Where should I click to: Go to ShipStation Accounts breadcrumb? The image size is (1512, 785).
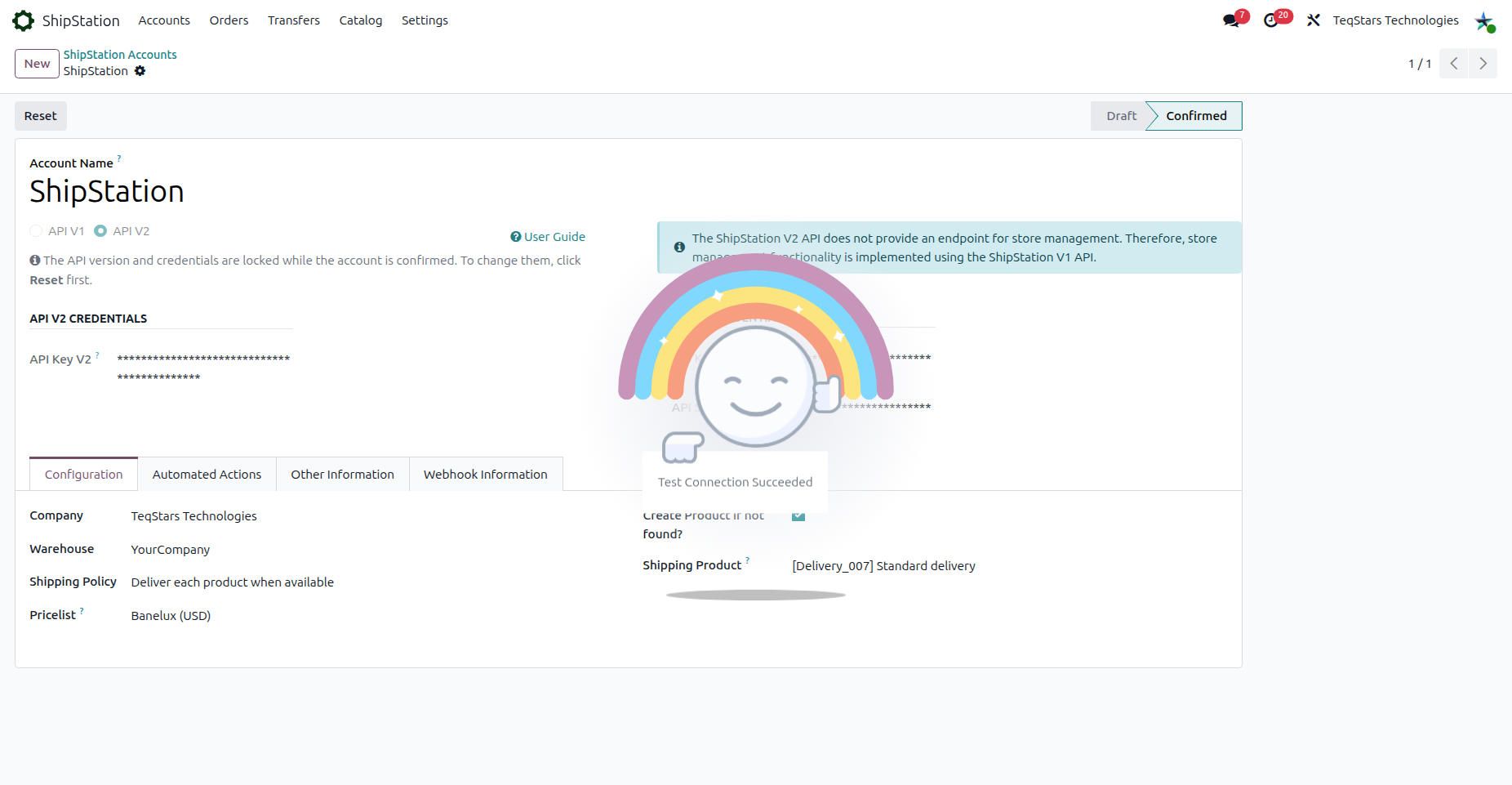pyautogui.click(x=120, y=55)
